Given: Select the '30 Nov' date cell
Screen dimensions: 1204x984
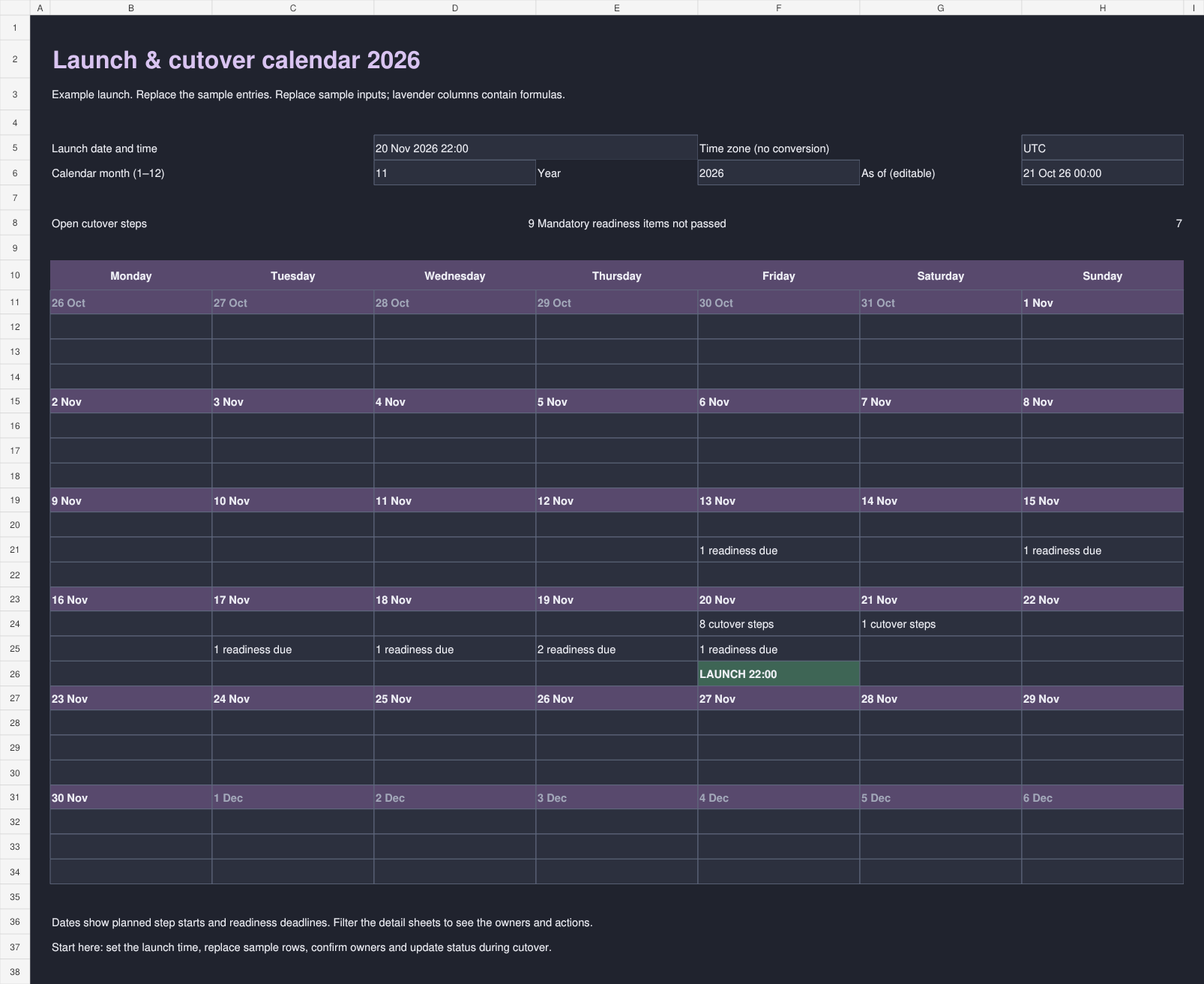Looking at the screenshot, I should click(131, 797).
